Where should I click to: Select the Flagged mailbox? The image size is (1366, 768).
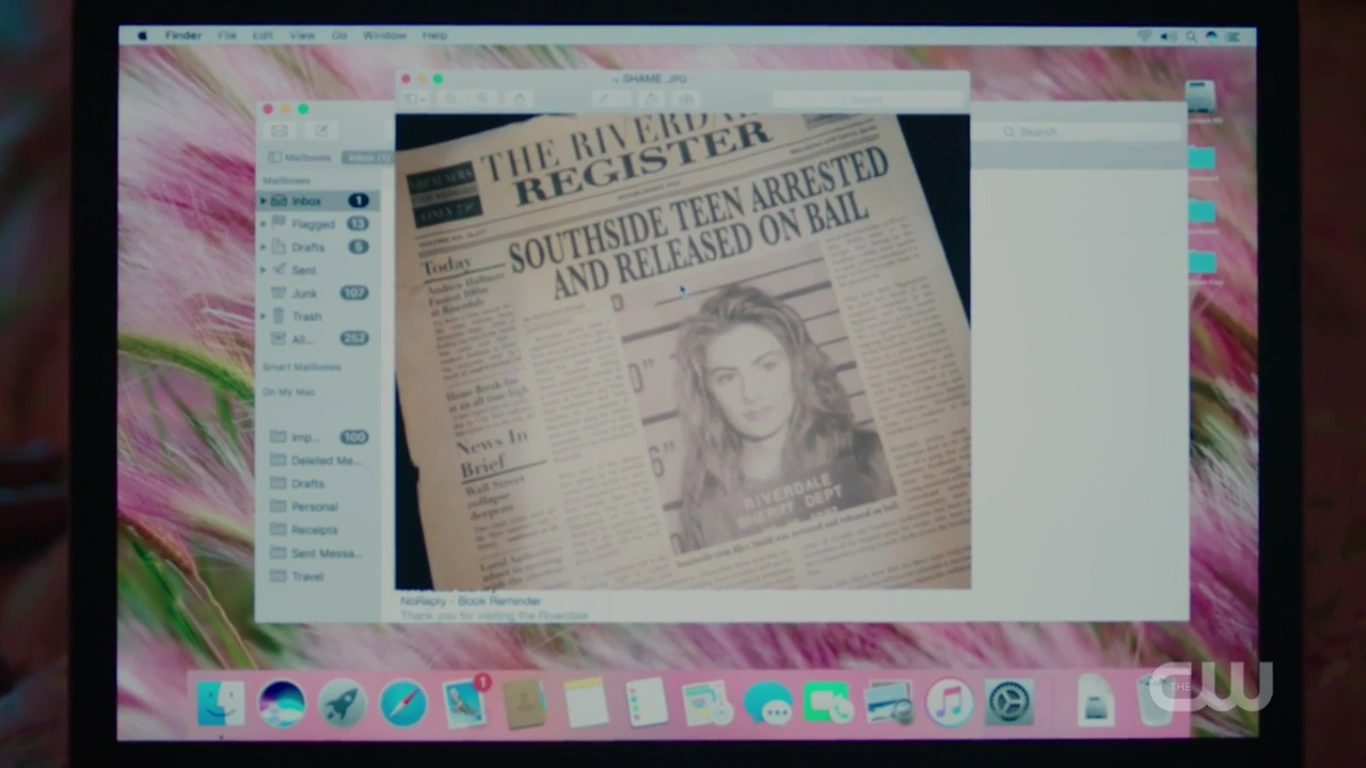click(x=319, y=224)
